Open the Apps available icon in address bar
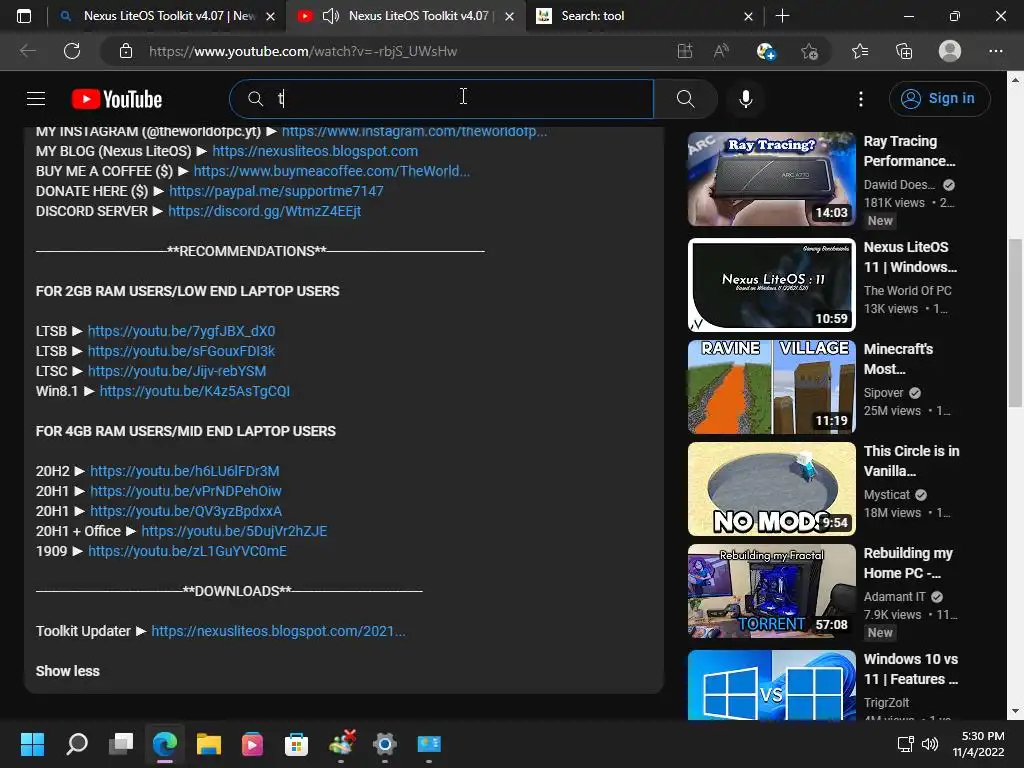The height and width of the screenshot is (768, 1024). tap(684, 51)
